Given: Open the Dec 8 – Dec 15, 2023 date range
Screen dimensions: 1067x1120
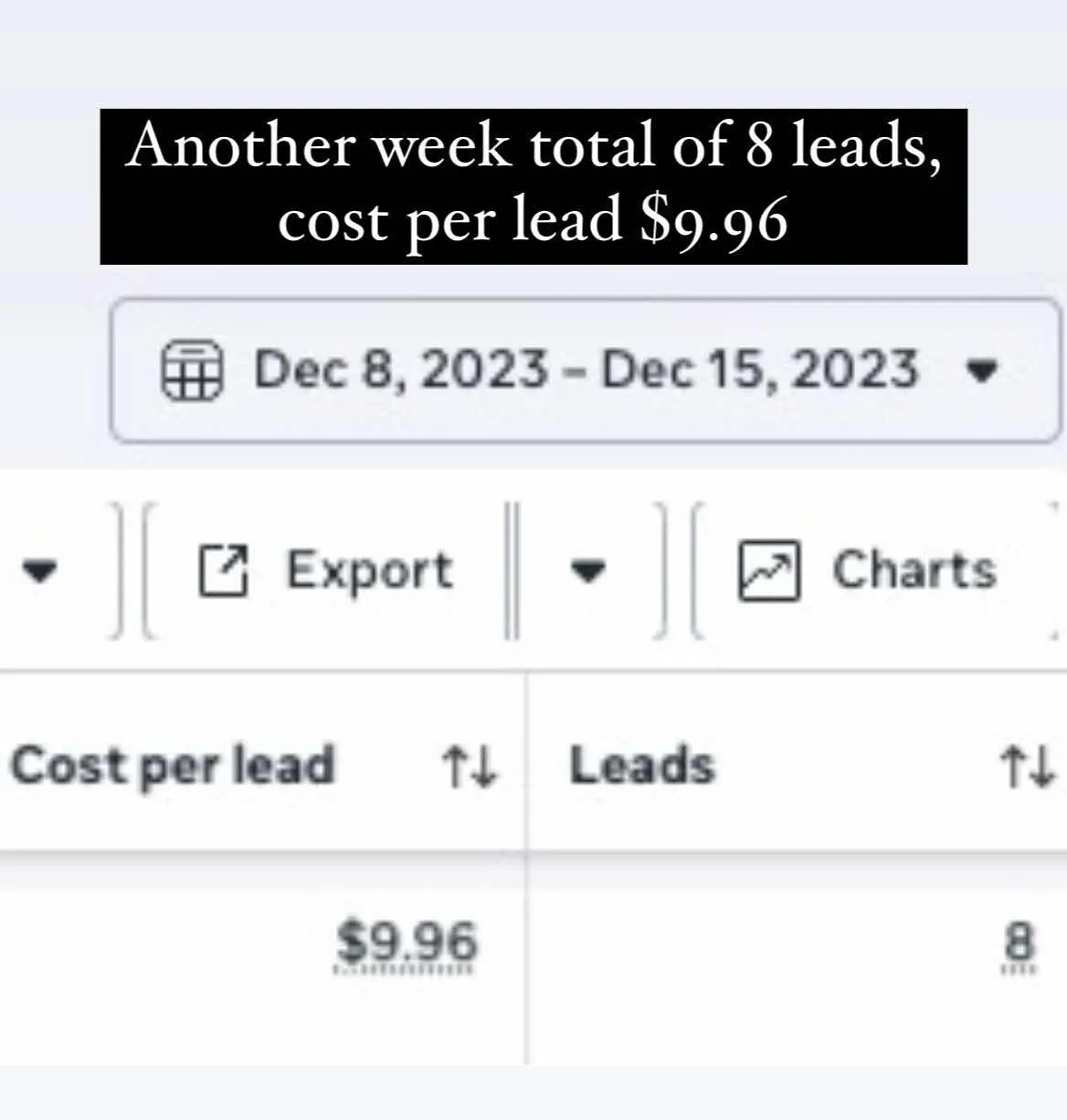Looking at the screenshot, I should point(585,370).
